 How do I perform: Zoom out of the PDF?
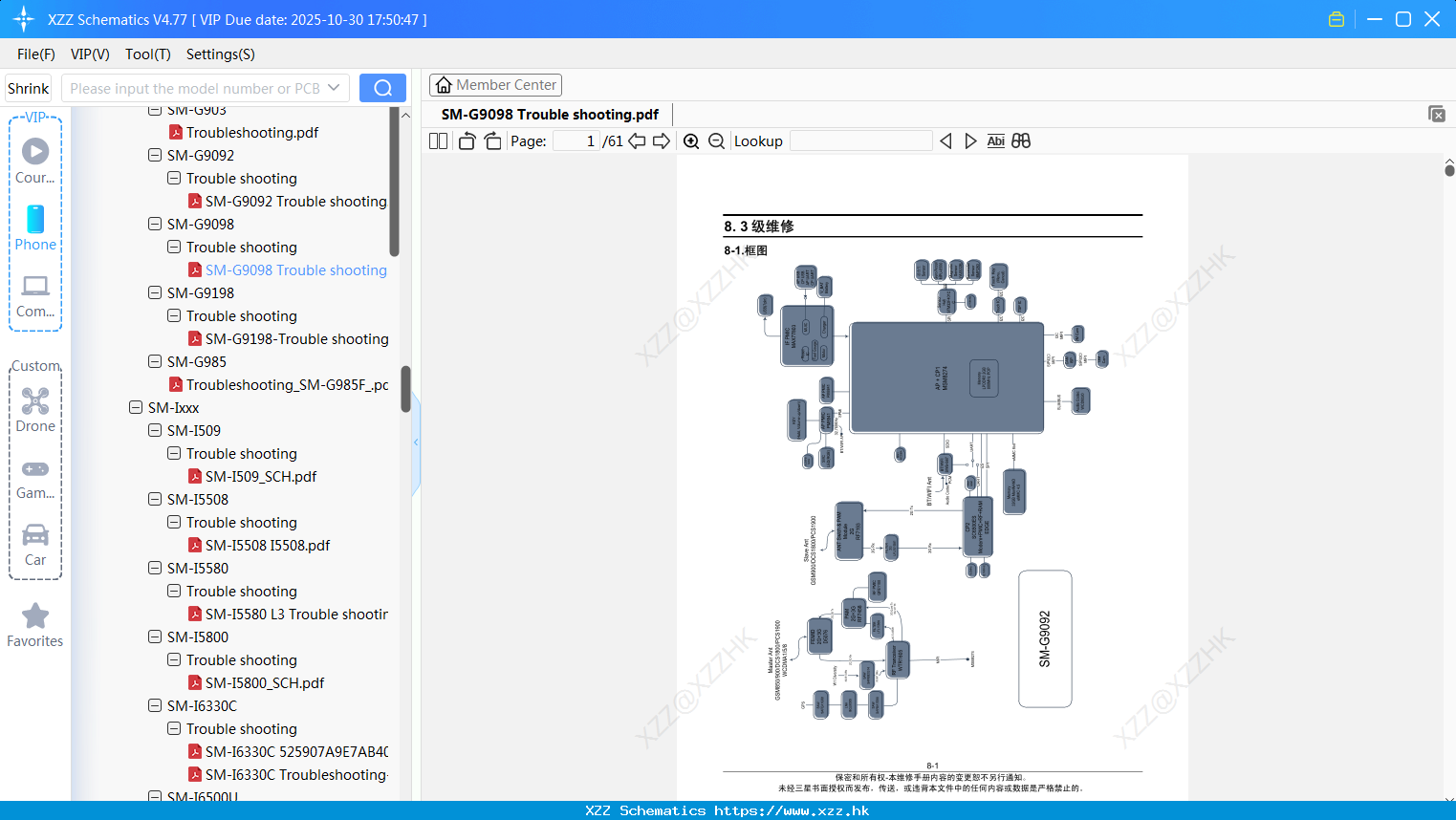coord(716,141)
